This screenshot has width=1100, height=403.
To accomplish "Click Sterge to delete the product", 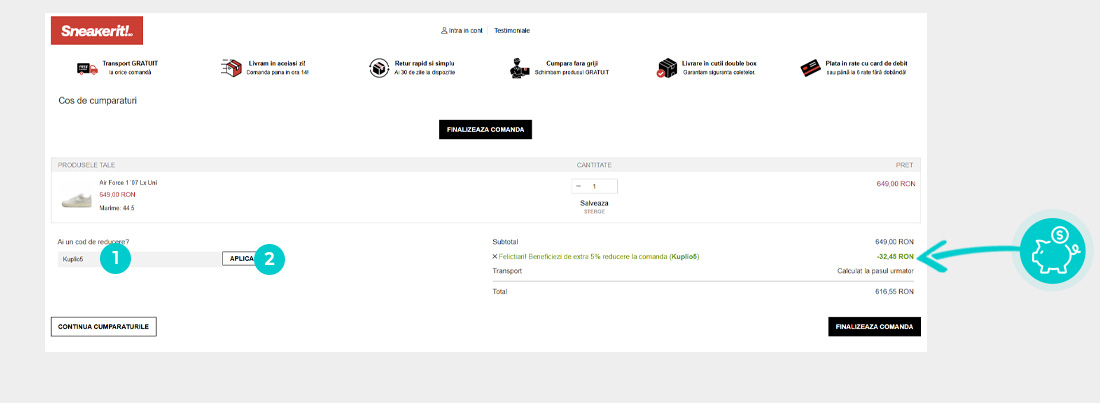I will tap(594, 211).
